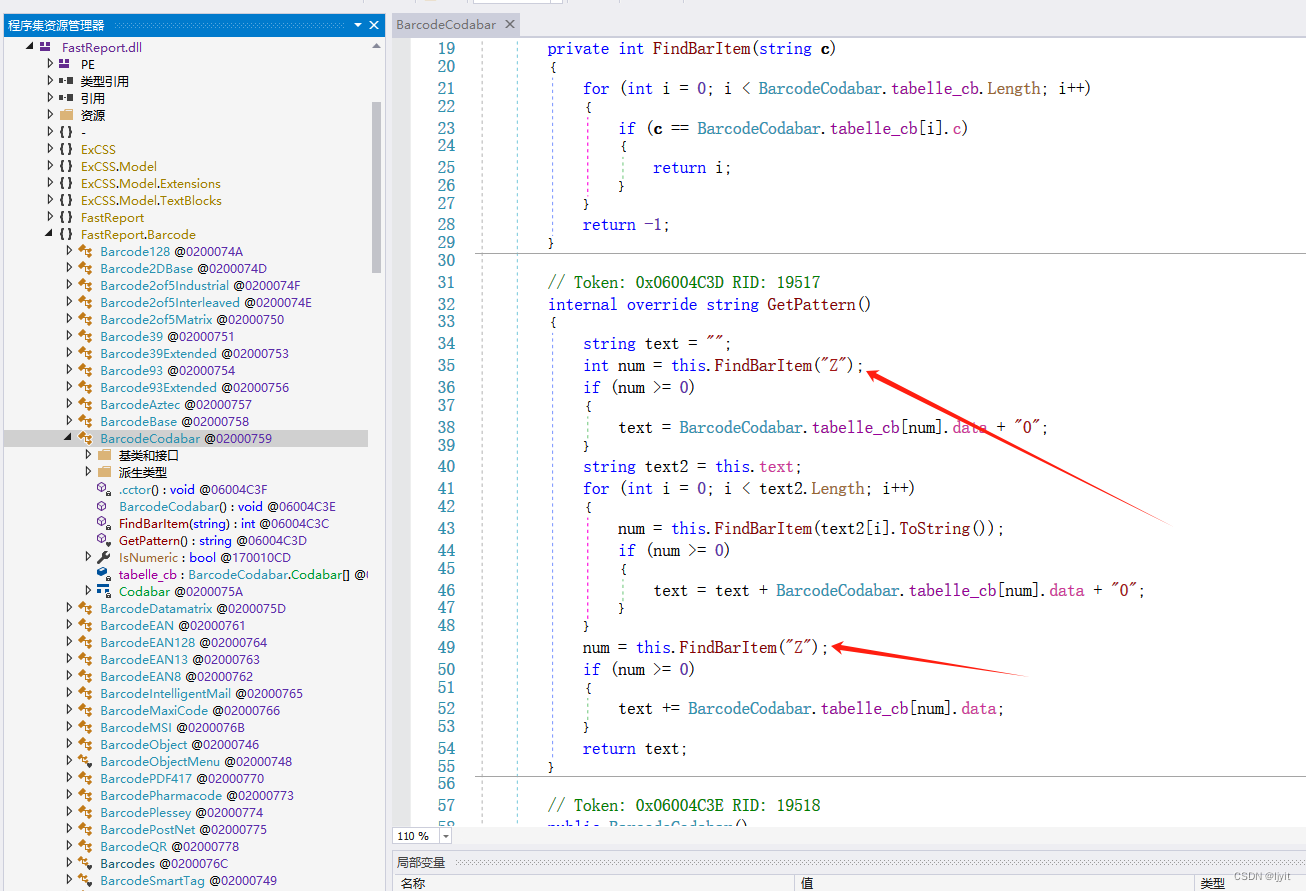Select BarcodeEAN13 class
1306x891 pixels.
[180, 659]
